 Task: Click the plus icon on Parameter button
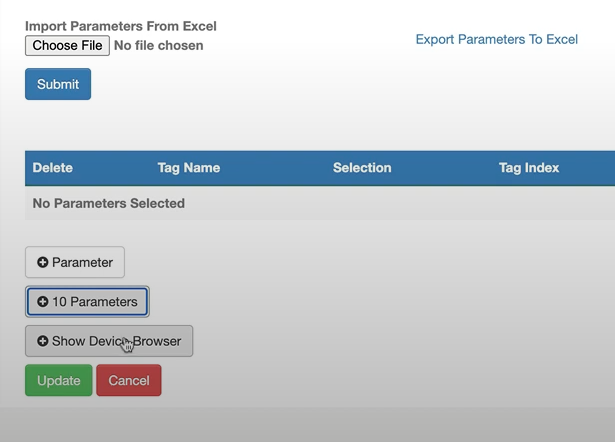click(42, 262)
